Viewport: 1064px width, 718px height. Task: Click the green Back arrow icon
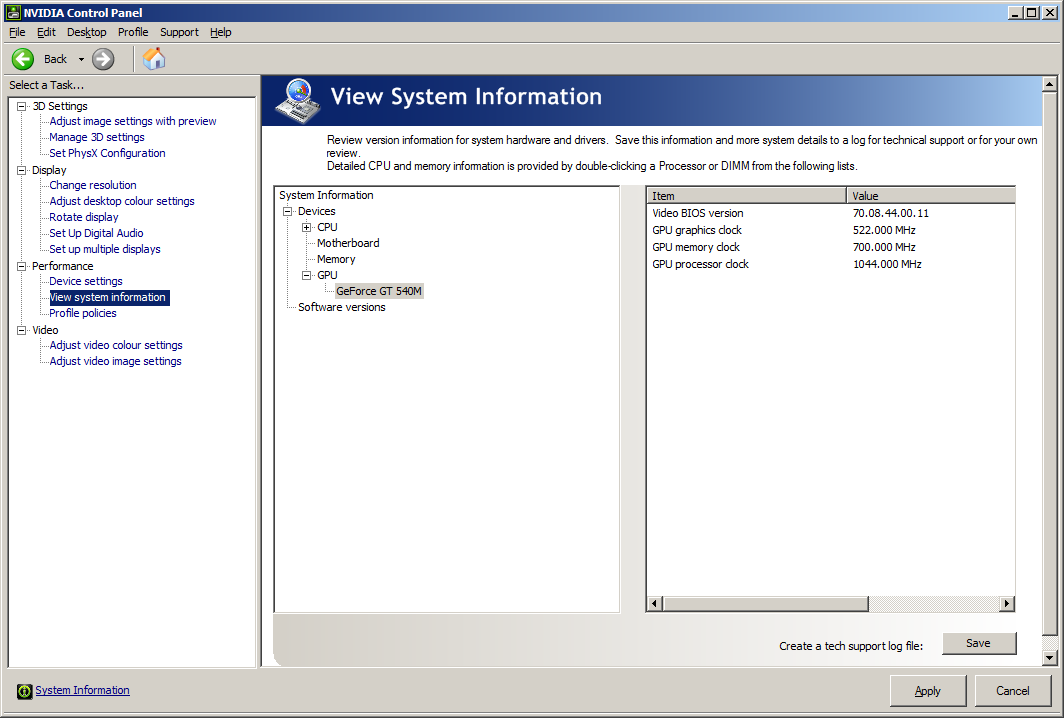pos(23,59)
